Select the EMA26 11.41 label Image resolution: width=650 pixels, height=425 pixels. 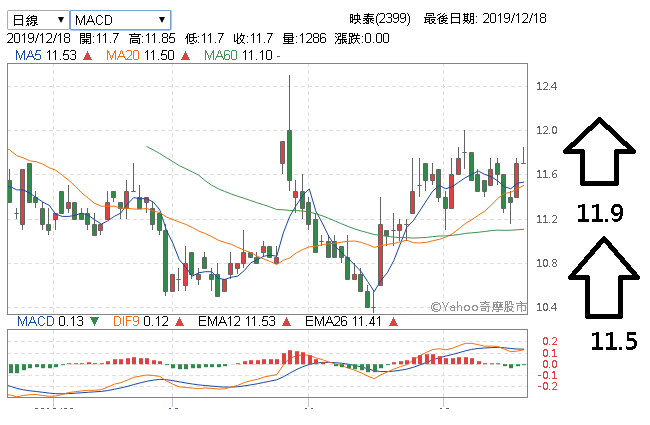343,321
